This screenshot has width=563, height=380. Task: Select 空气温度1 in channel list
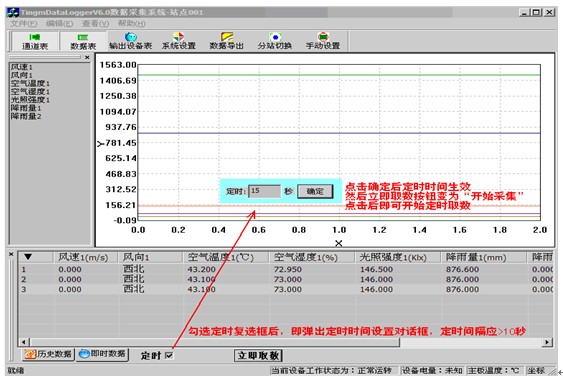click(x=30, y=83)
